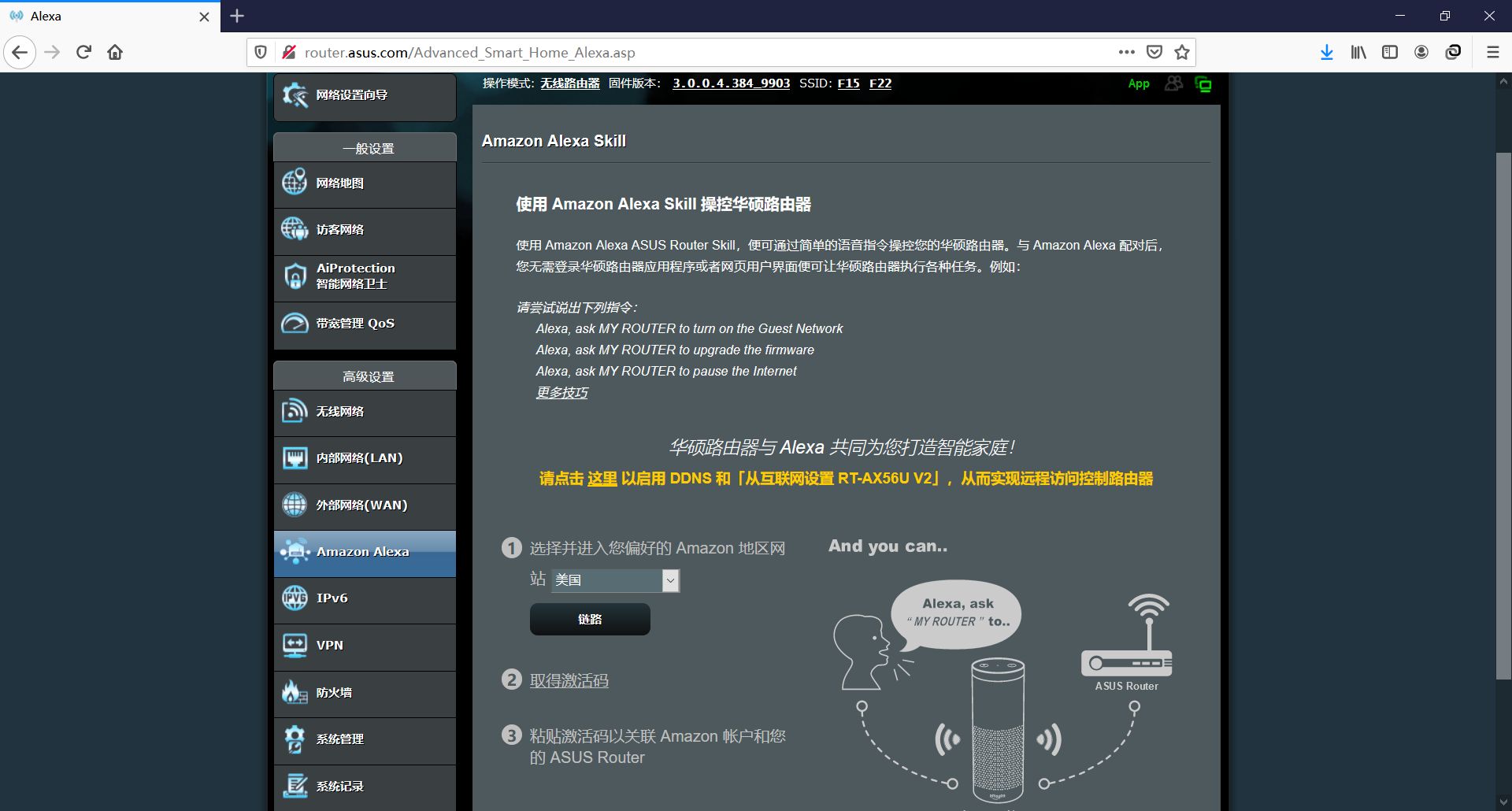The image size is (1512, 811).
Task: Toggle the Firefox sidebar view icon
Action: pos(1390,52)
